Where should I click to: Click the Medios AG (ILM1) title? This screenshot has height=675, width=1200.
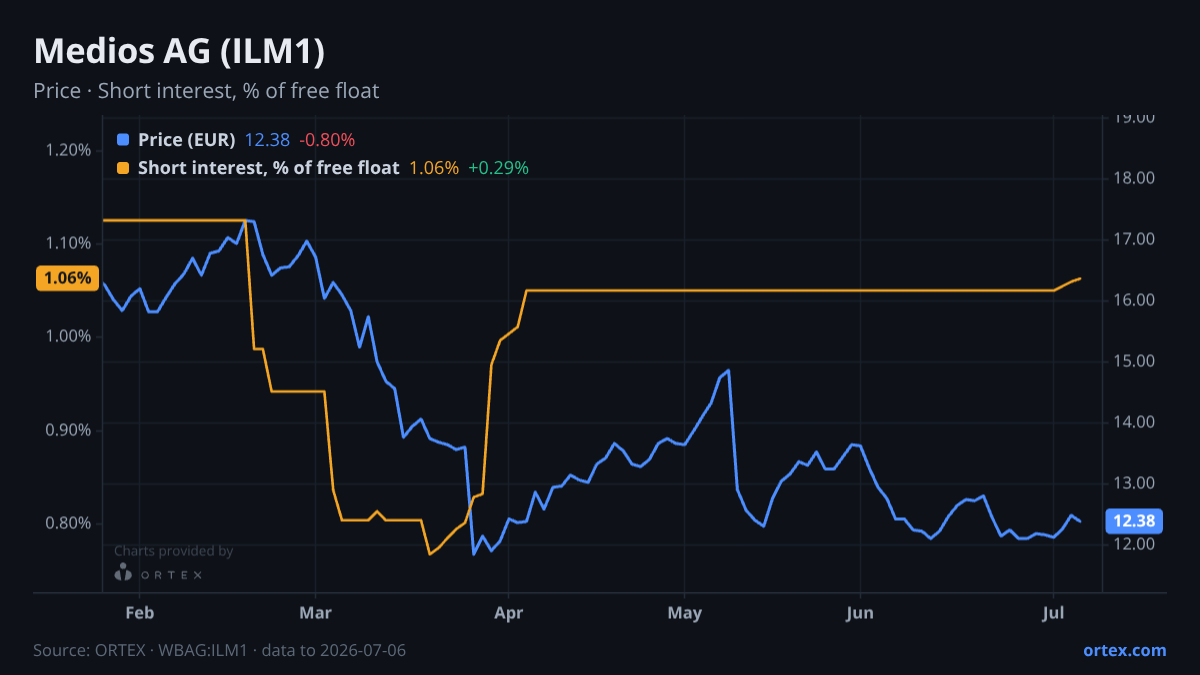click(179, 52)
